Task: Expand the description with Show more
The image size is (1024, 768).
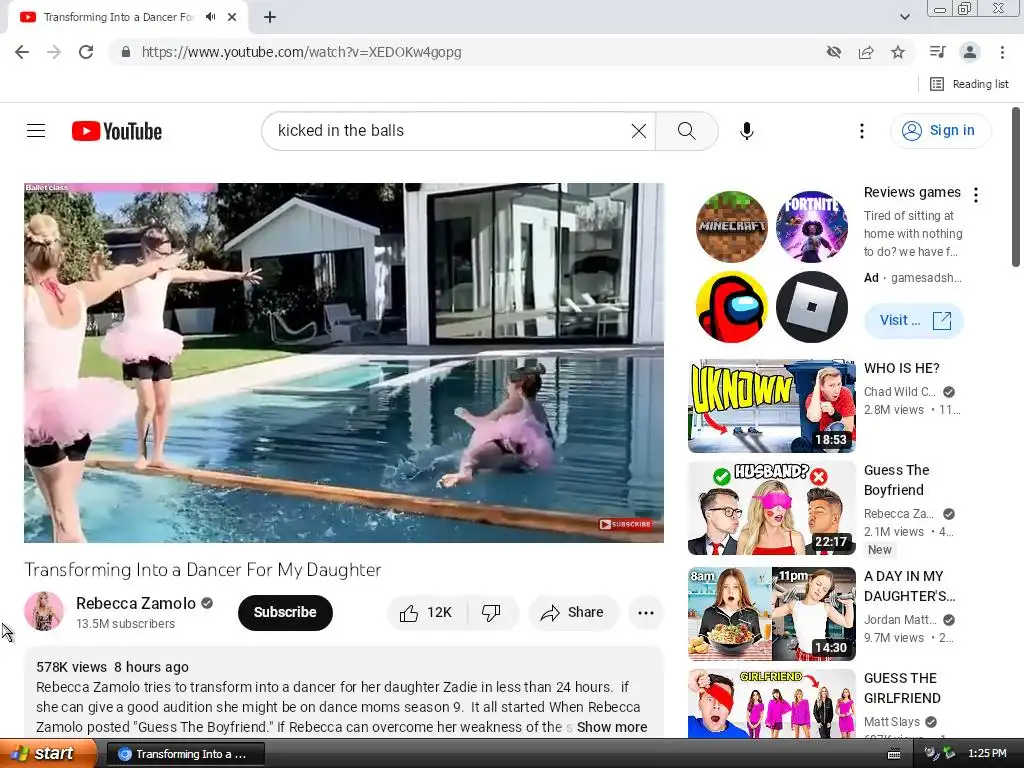Action: pyautogui.click(x=612, y=727)
